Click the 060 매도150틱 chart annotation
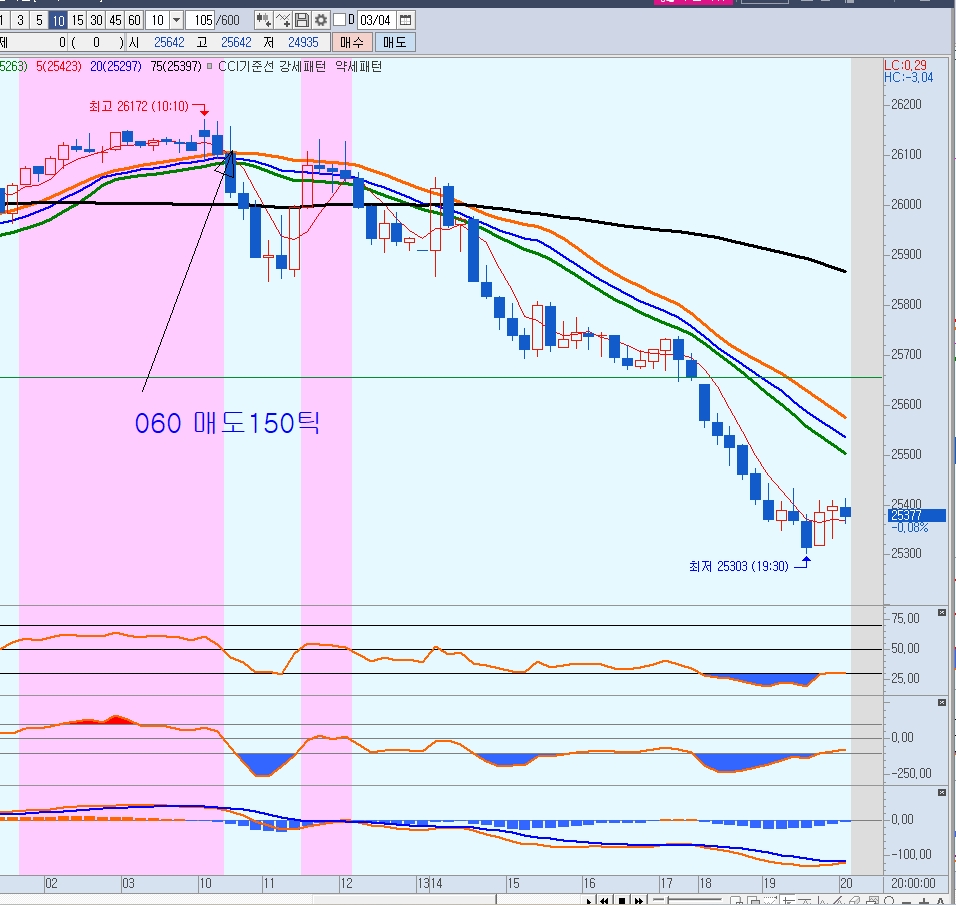 pos(227,423)
